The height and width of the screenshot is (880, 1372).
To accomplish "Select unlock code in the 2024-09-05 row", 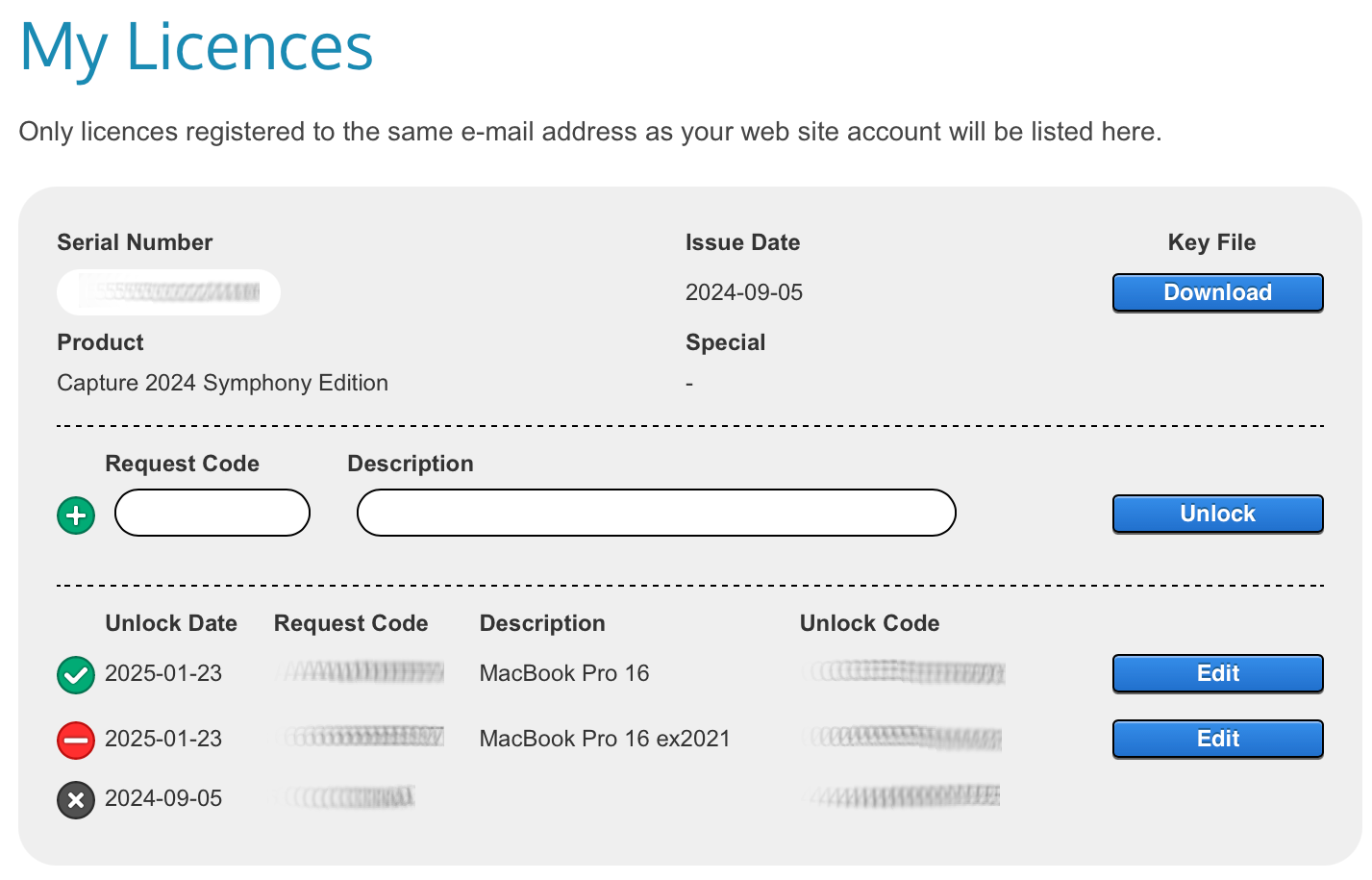I will click(905, 796).
